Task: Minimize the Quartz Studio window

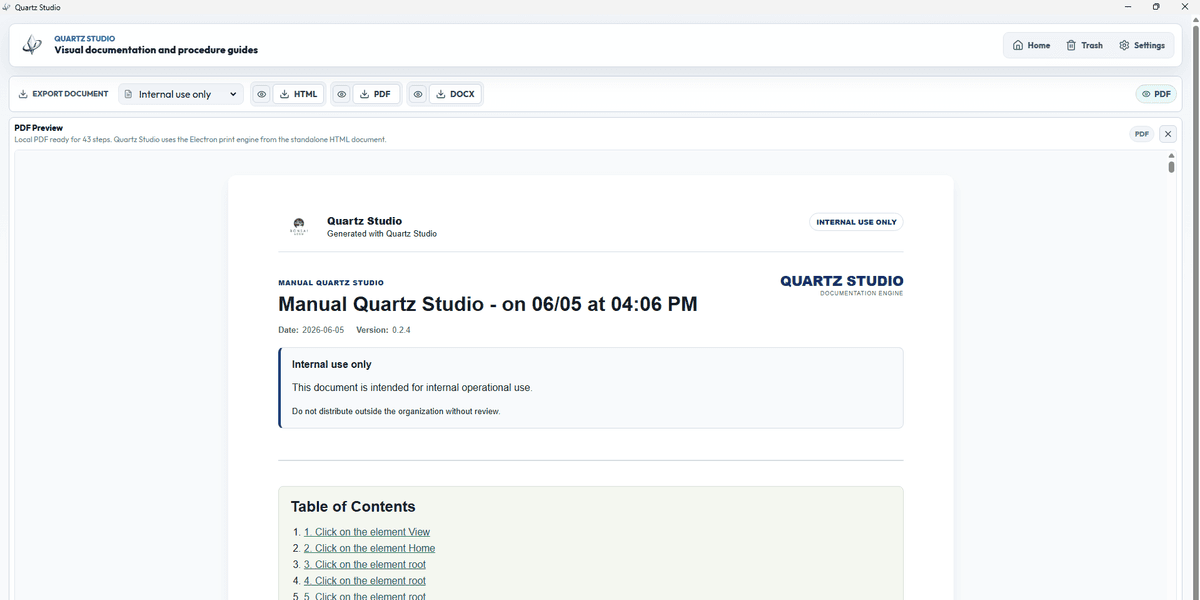Action: [x=1128, y=7]
